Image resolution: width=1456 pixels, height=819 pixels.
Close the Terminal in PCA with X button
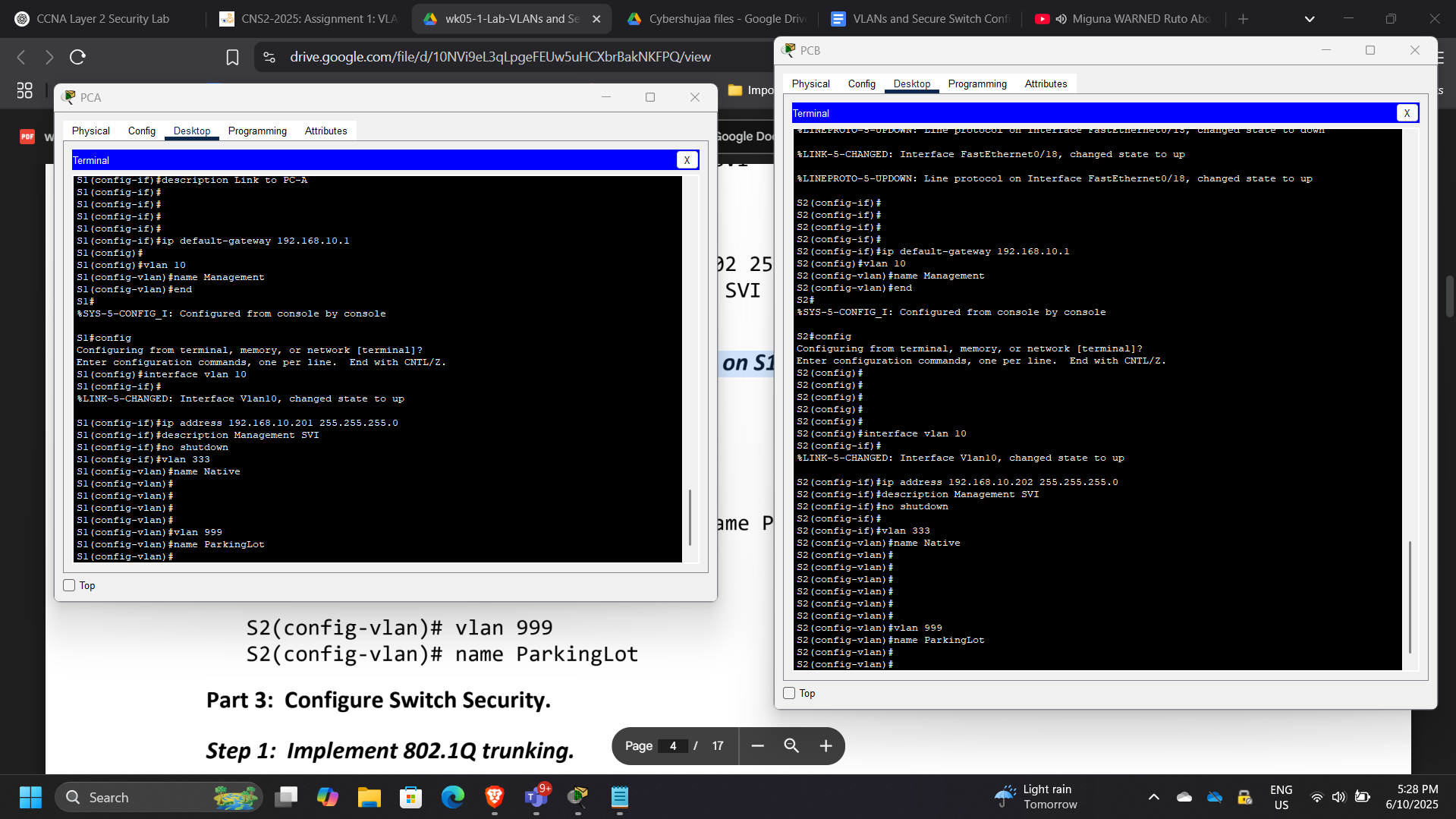pyautogui.click(x=687, y=160)
